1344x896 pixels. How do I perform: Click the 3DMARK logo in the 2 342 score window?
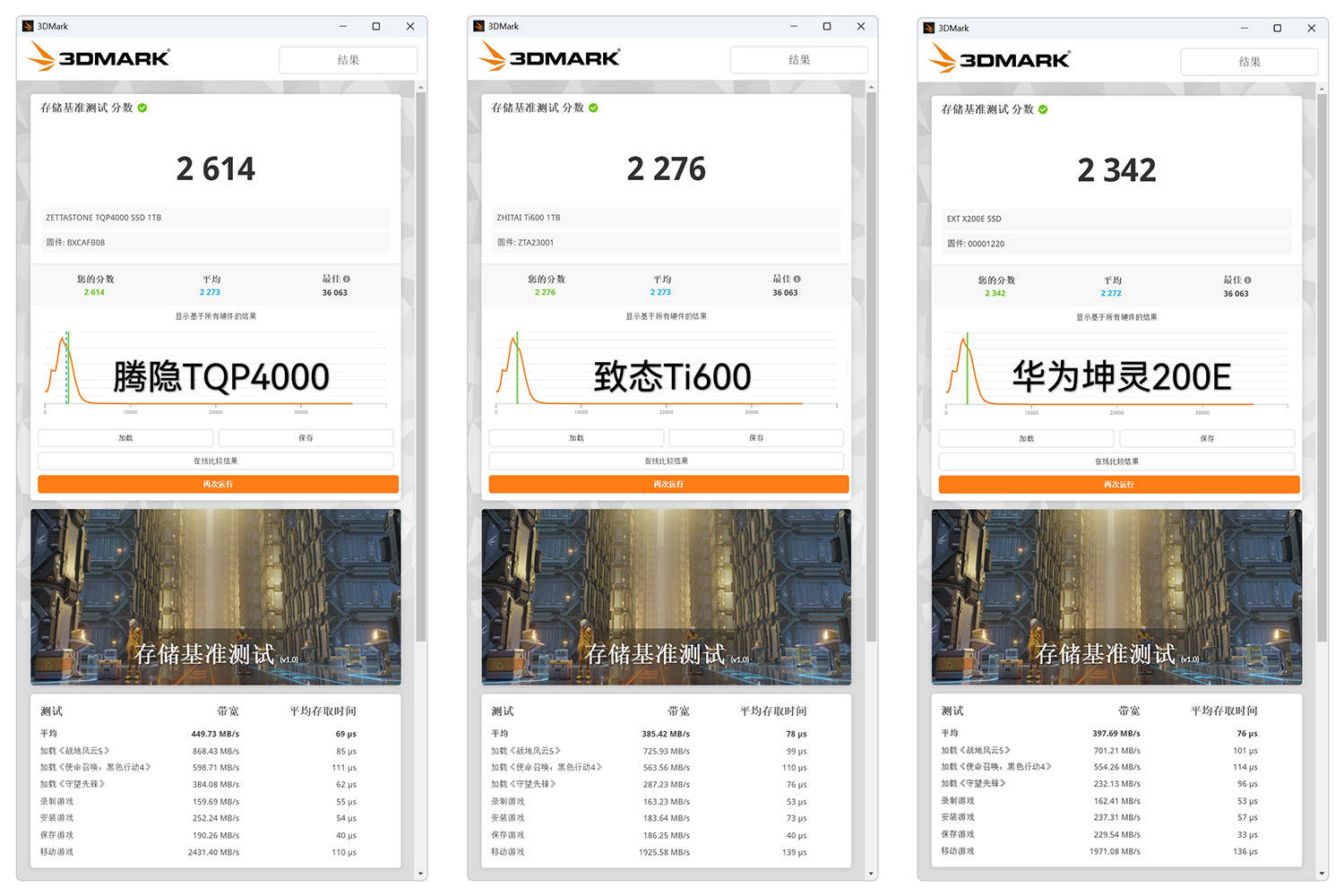click(999, 58)
